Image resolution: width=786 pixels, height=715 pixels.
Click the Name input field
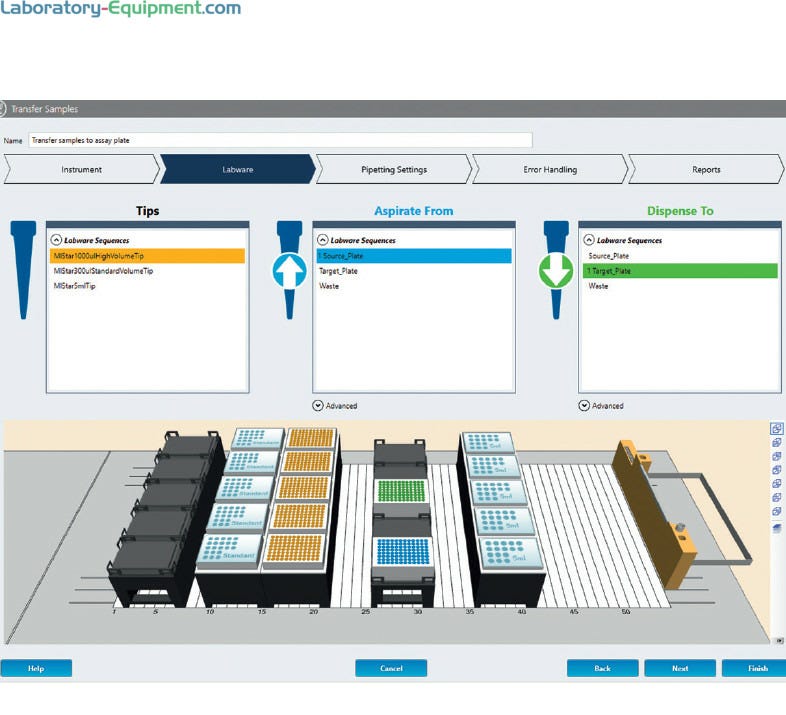(280, 141)
